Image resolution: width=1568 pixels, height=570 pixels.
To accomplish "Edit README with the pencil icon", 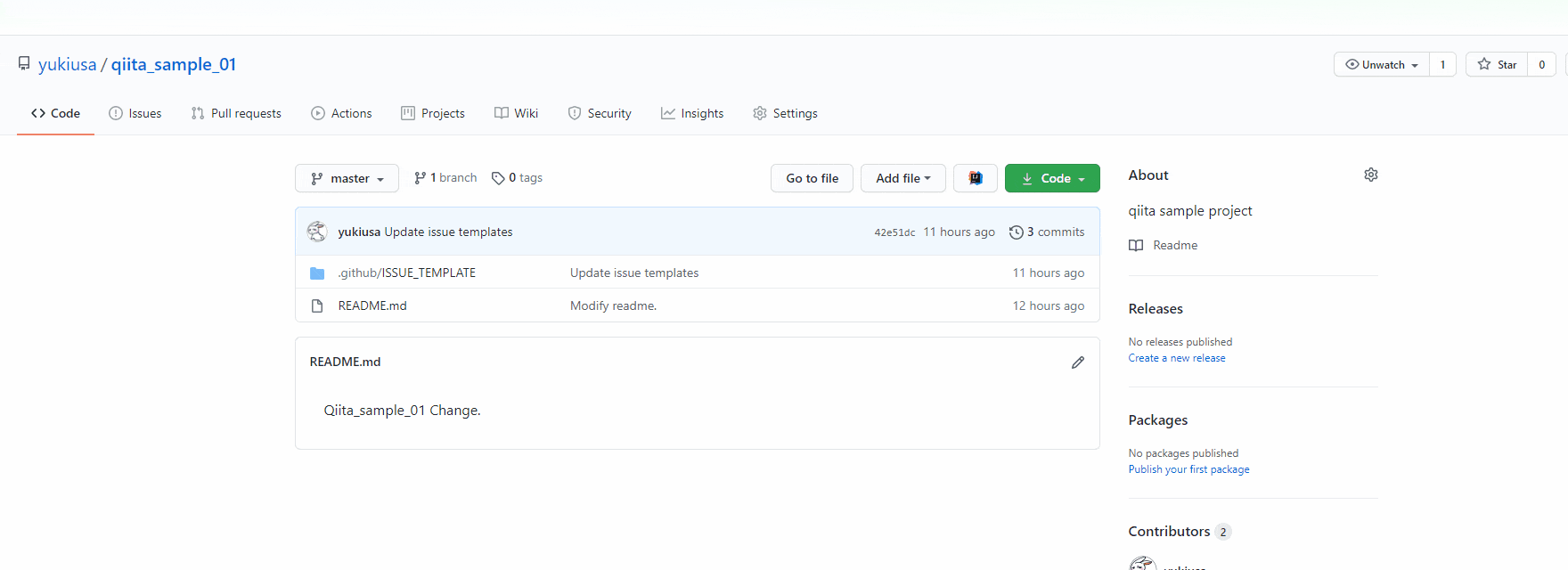I will click(x=1078, y=362).
